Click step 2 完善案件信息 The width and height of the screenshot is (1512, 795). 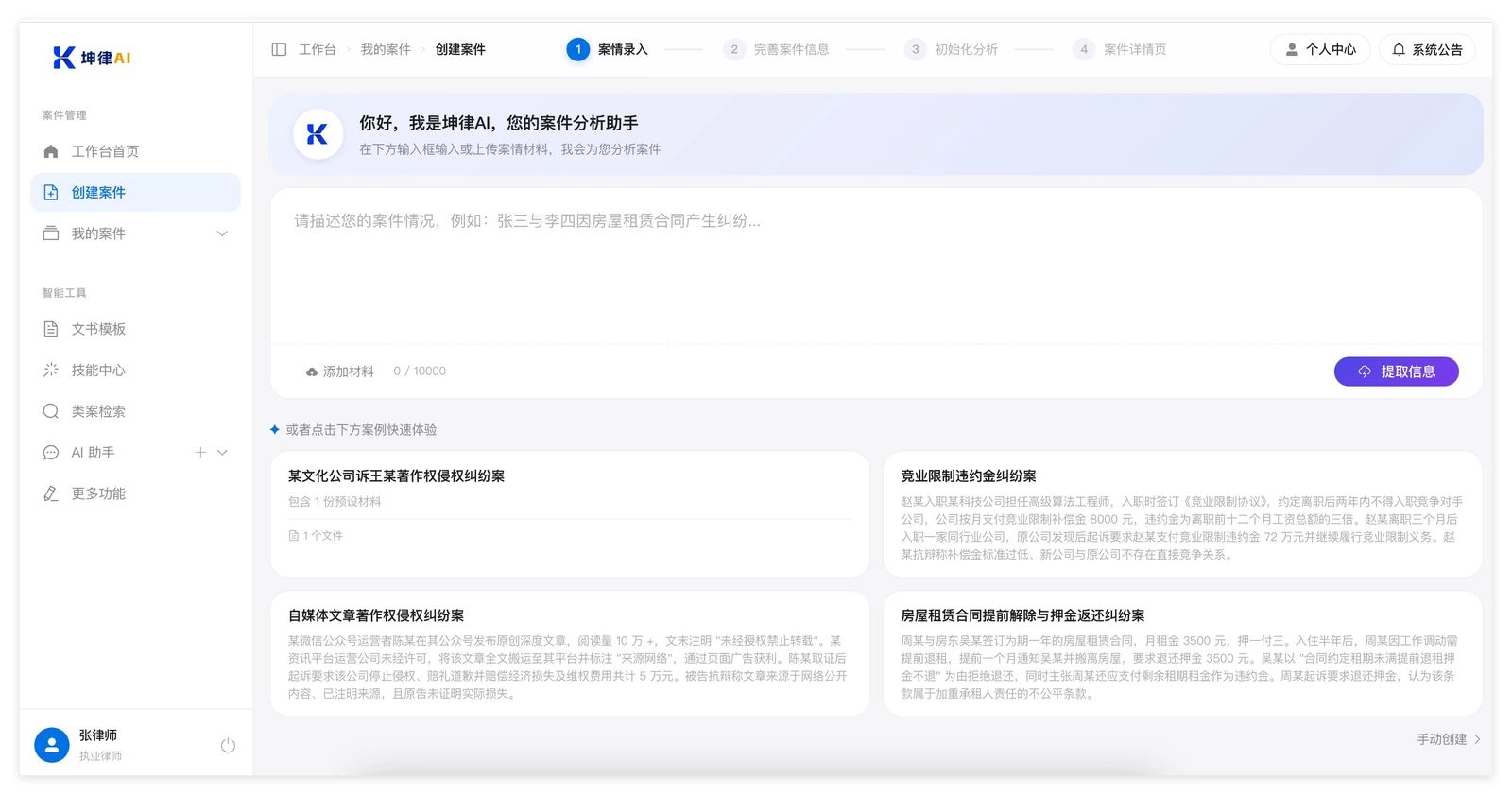[x=776, y=49]
